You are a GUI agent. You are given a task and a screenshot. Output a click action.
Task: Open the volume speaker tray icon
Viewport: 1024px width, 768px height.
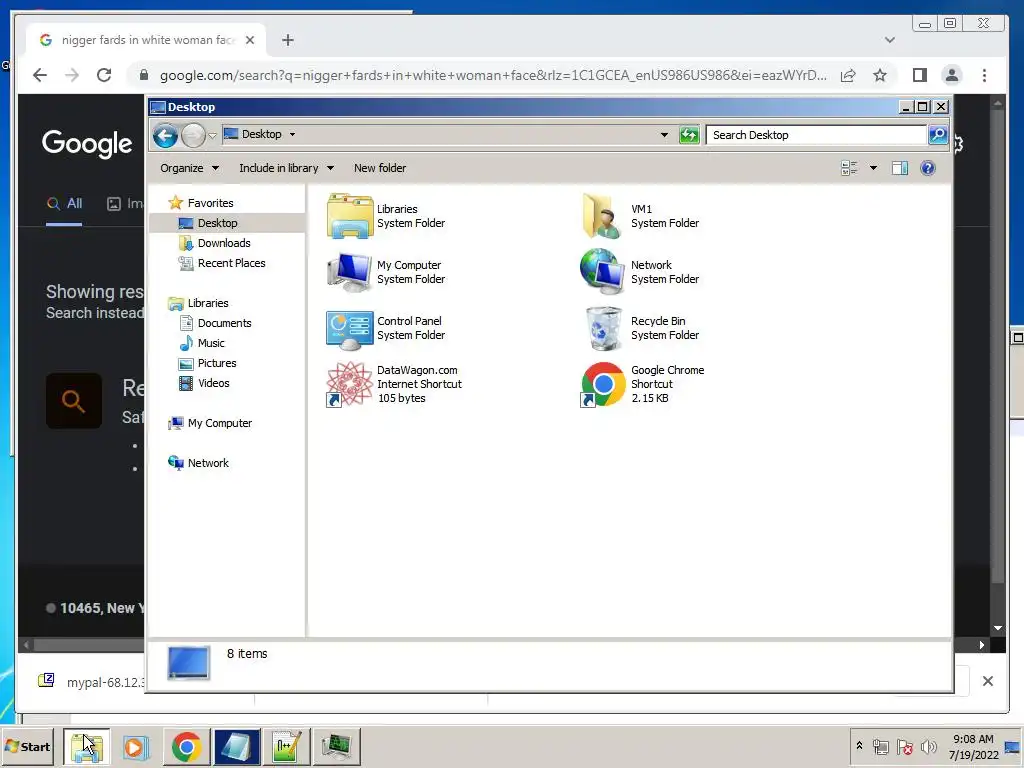pyautogui.click(x=928, y=746)
